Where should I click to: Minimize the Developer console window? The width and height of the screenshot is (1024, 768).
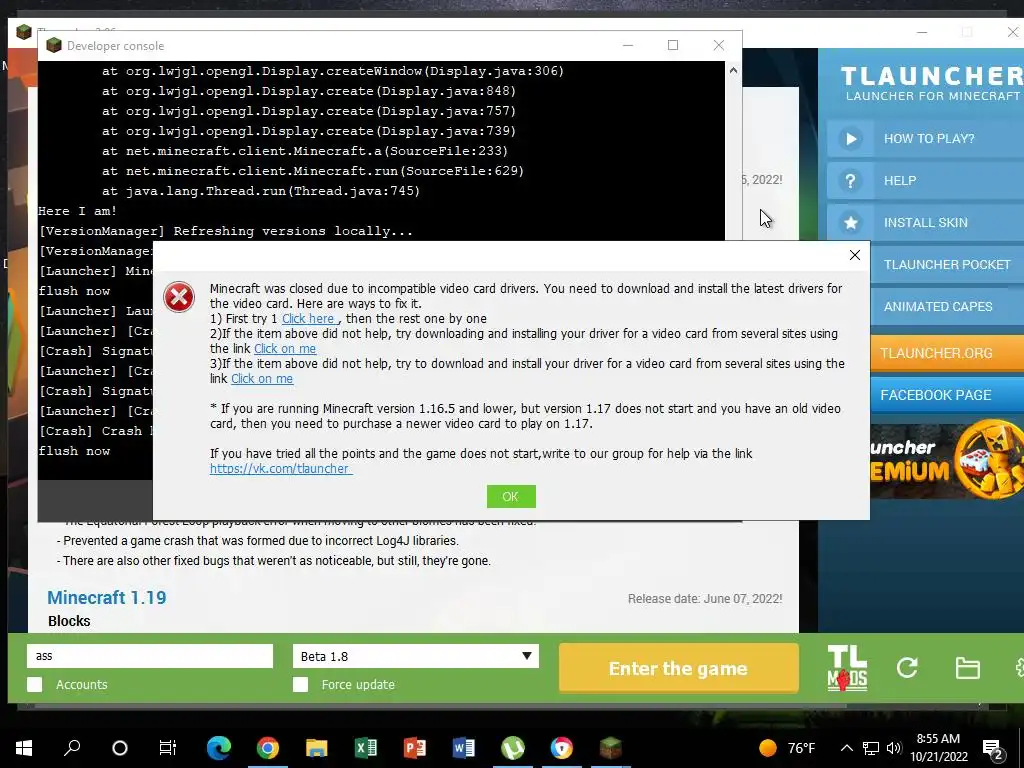(628, 45)
